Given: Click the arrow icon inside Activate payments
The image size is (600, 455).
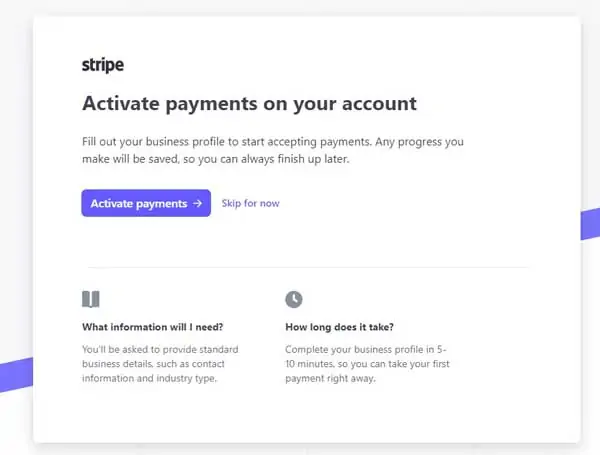Looking at the screenshot, I should pos(197,203).
